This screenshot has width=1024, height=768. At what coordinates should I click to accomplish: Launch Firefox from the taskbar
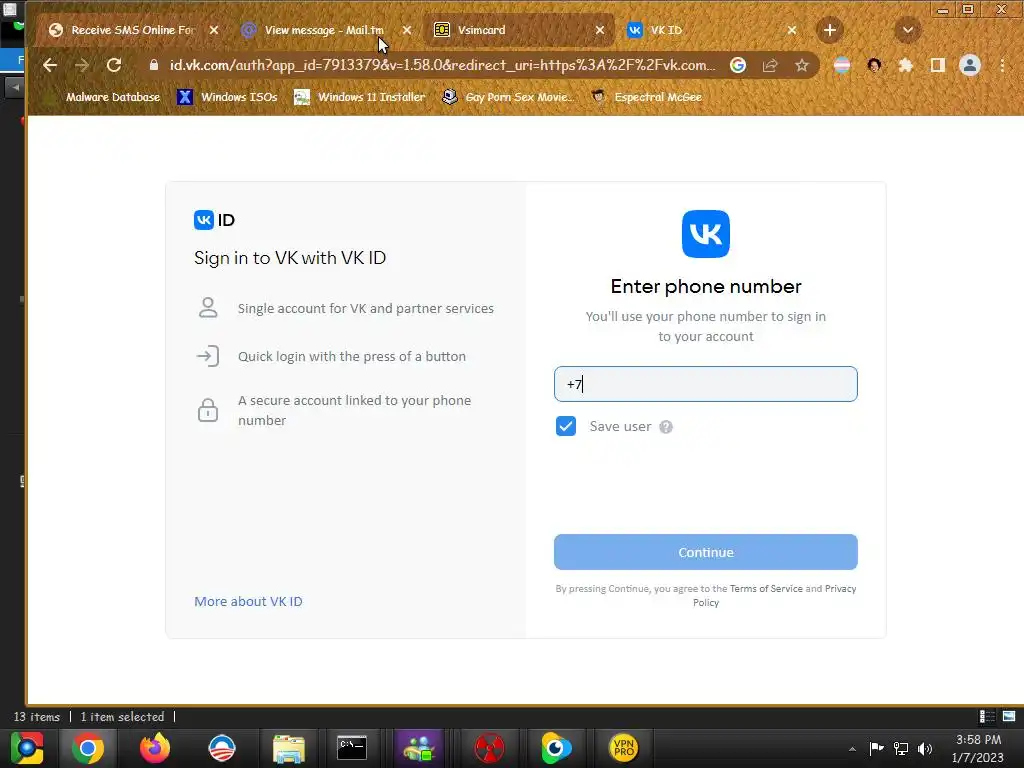click(x=155, y=748)
